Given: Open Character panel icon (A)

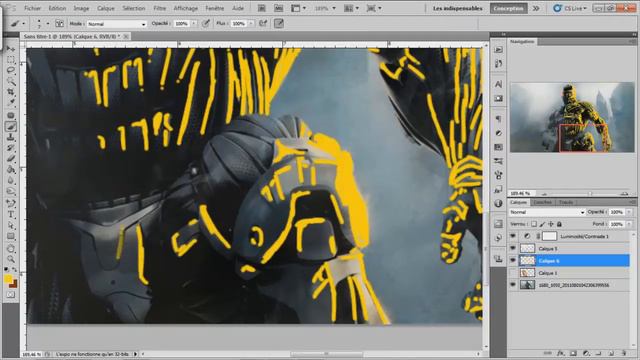Looking at the screenshot, I should [498, 84].
